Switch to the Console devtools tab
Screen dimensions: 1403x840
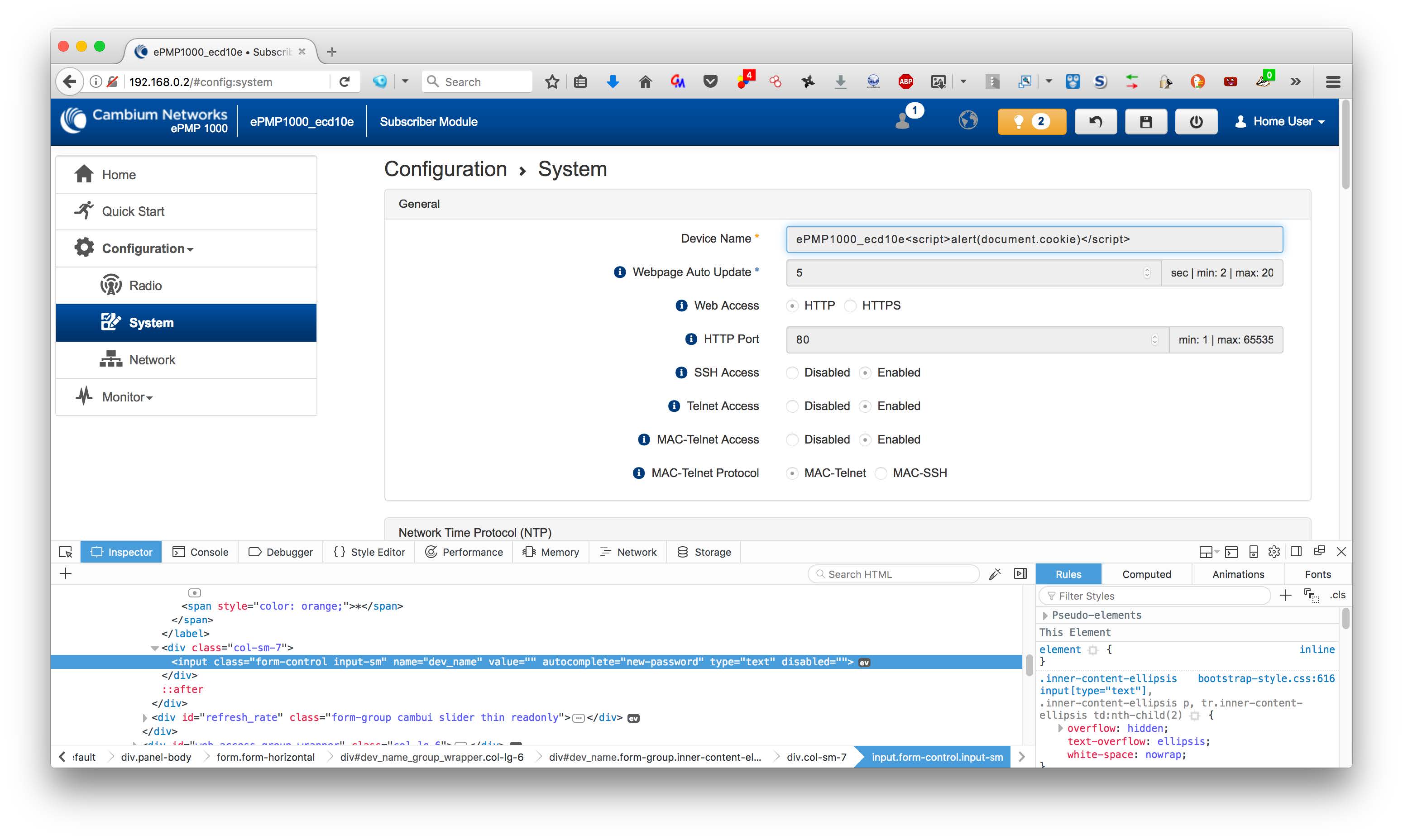pyautogui.click(x=201, y=552)
